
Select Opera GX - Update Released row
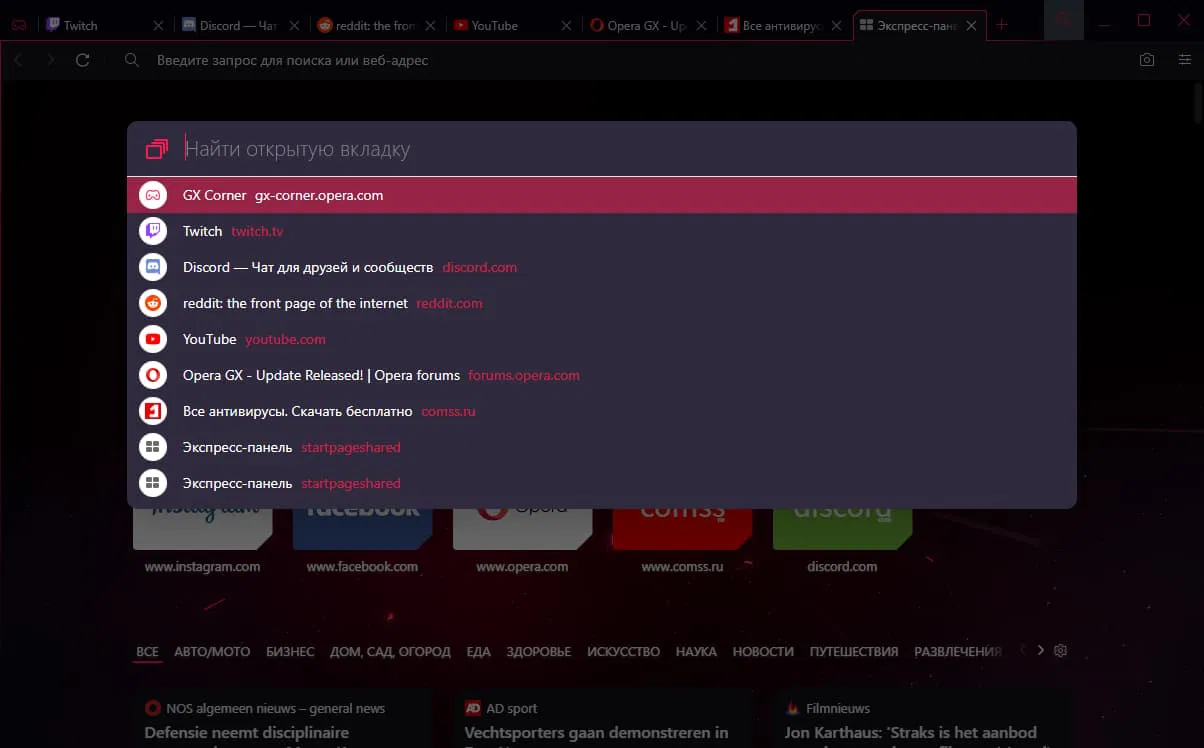tap(602, 375)
